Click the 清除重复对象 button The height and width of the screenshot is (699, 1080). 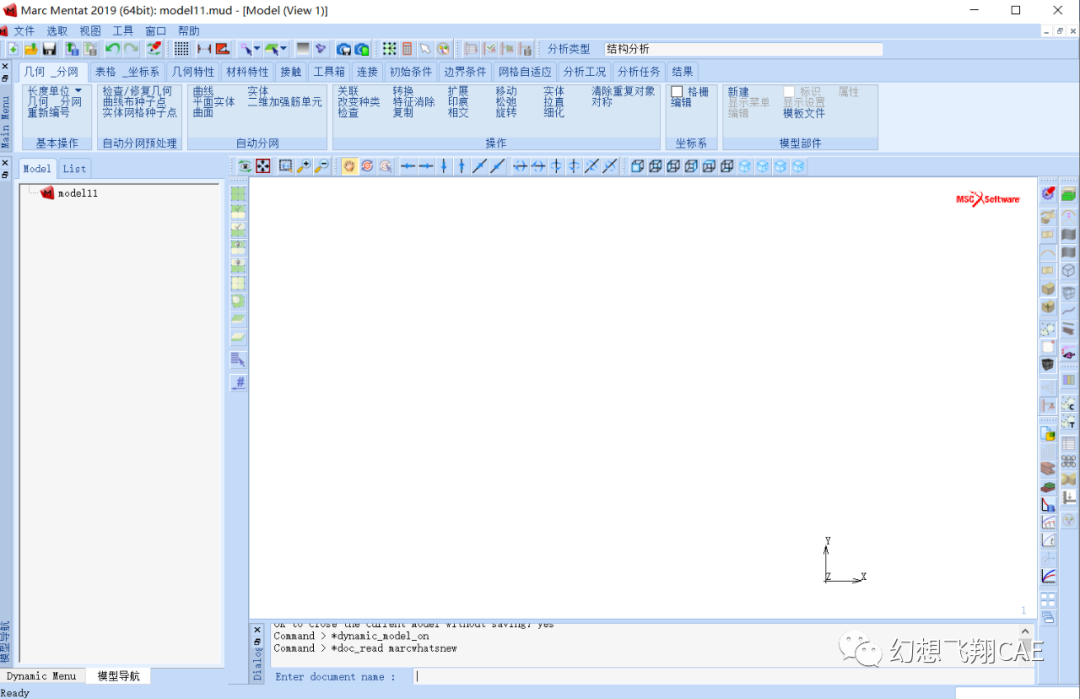point(623,91)
